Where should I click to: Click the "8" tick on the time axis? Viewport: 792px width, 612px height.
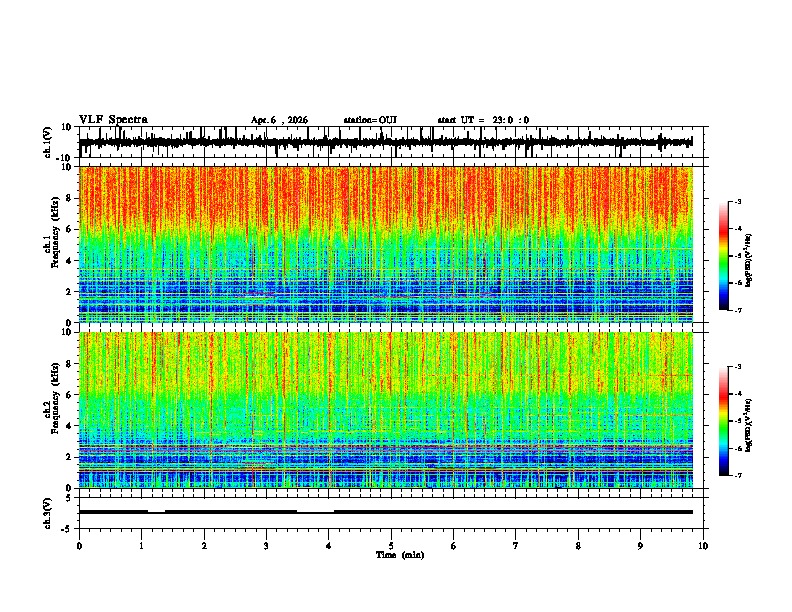click(578, 546)
